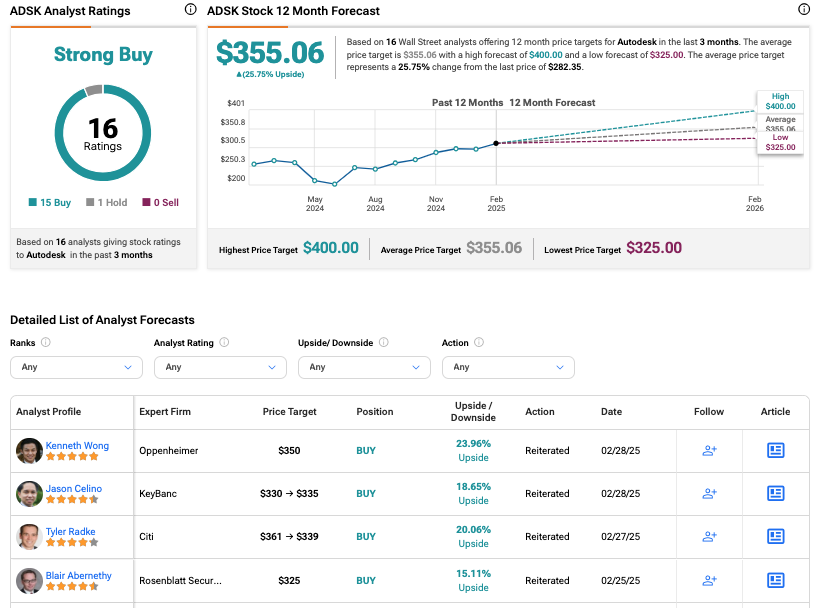Open article for Blair Abernethy's Rosenblatt rating
This screenshot has height=608, width=817.
(x=775, y=580)
